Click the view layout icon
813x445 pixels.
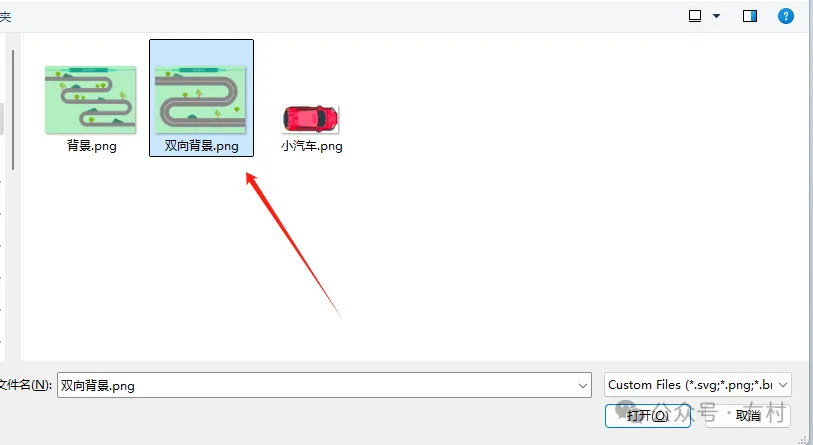(695, 16)
